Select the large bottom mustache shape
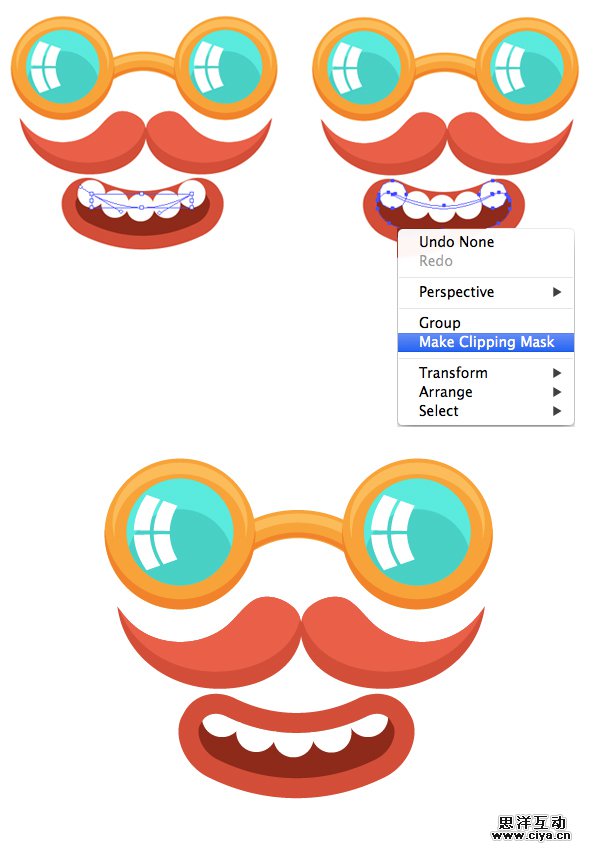Viewport: 600px width, 851px height. tap(301, 642)
